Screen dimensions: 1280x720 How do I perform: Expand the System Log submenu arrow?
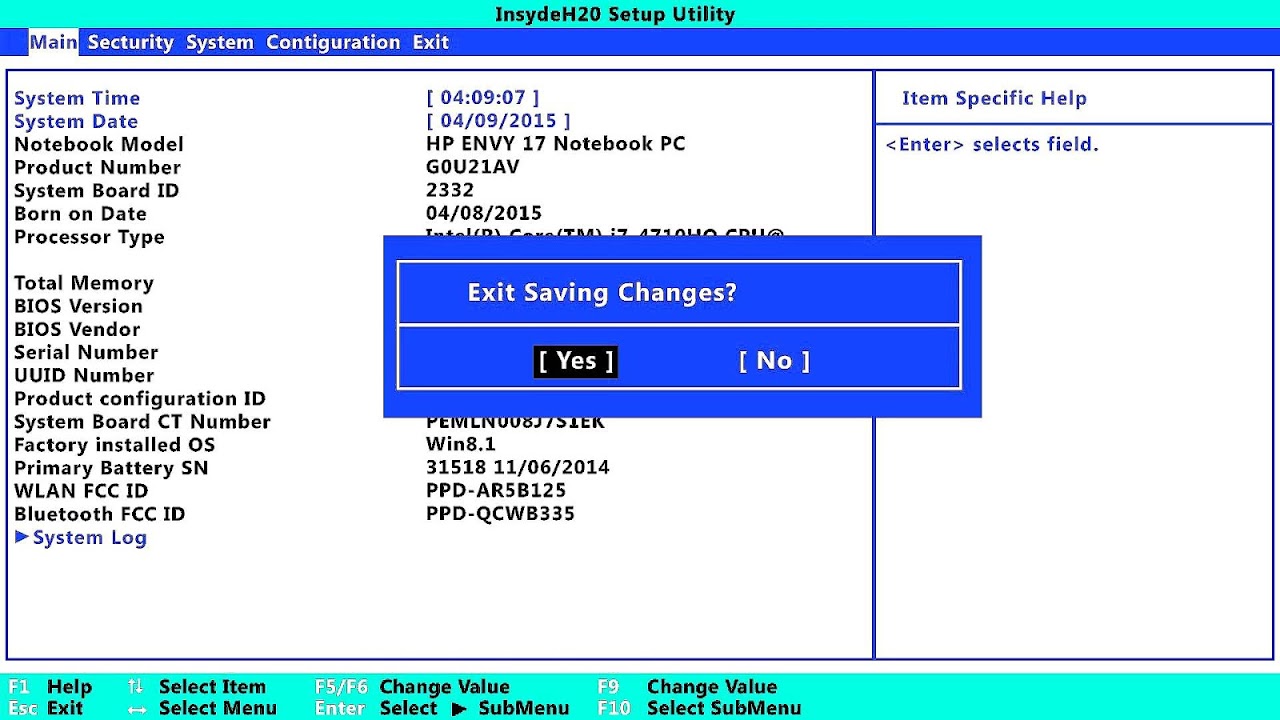(x=22, y=537)
